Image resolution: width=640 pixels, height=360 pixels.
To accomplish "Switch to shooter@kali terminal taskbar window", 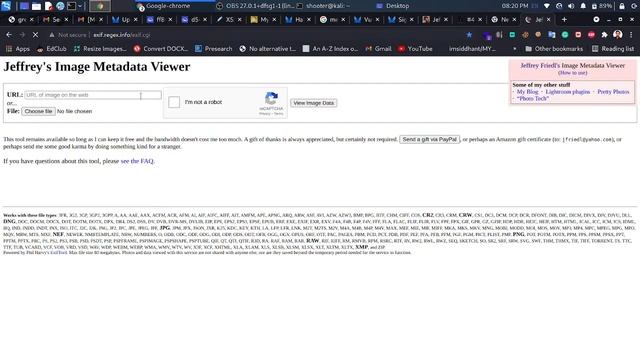I will point(323,6).
